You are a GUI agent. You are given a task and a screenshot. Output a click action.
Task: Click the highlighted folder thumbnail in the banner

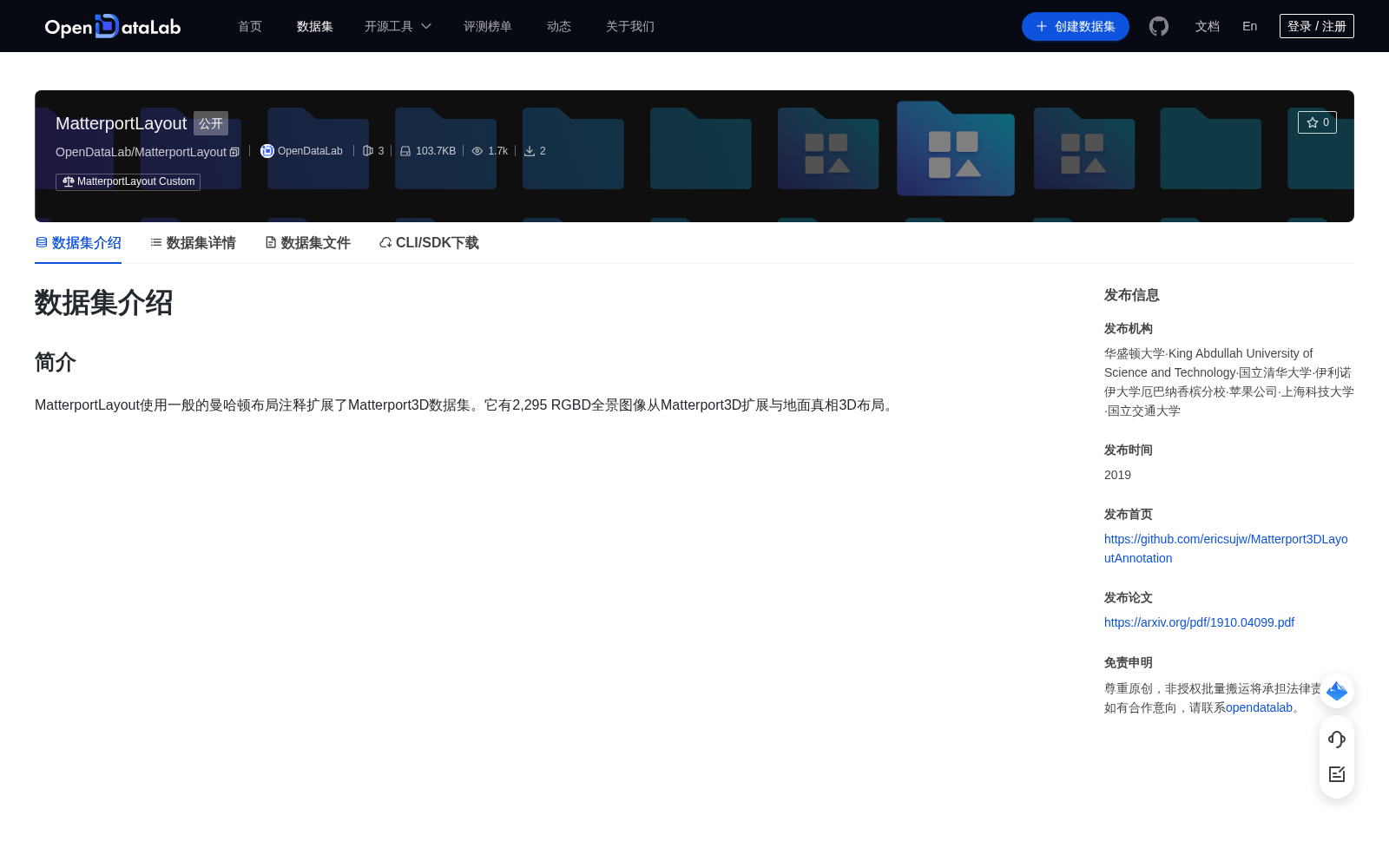pos(956,148)
